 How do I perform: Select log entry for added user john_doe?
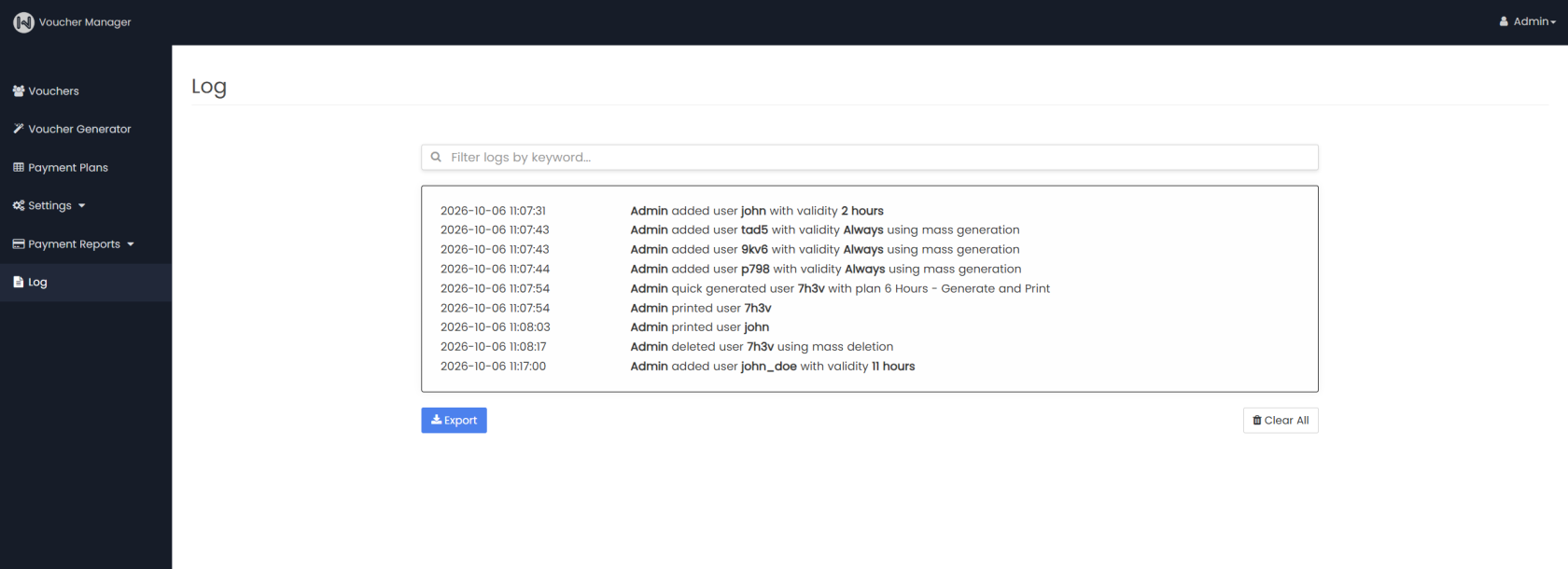tap(773, 367)
